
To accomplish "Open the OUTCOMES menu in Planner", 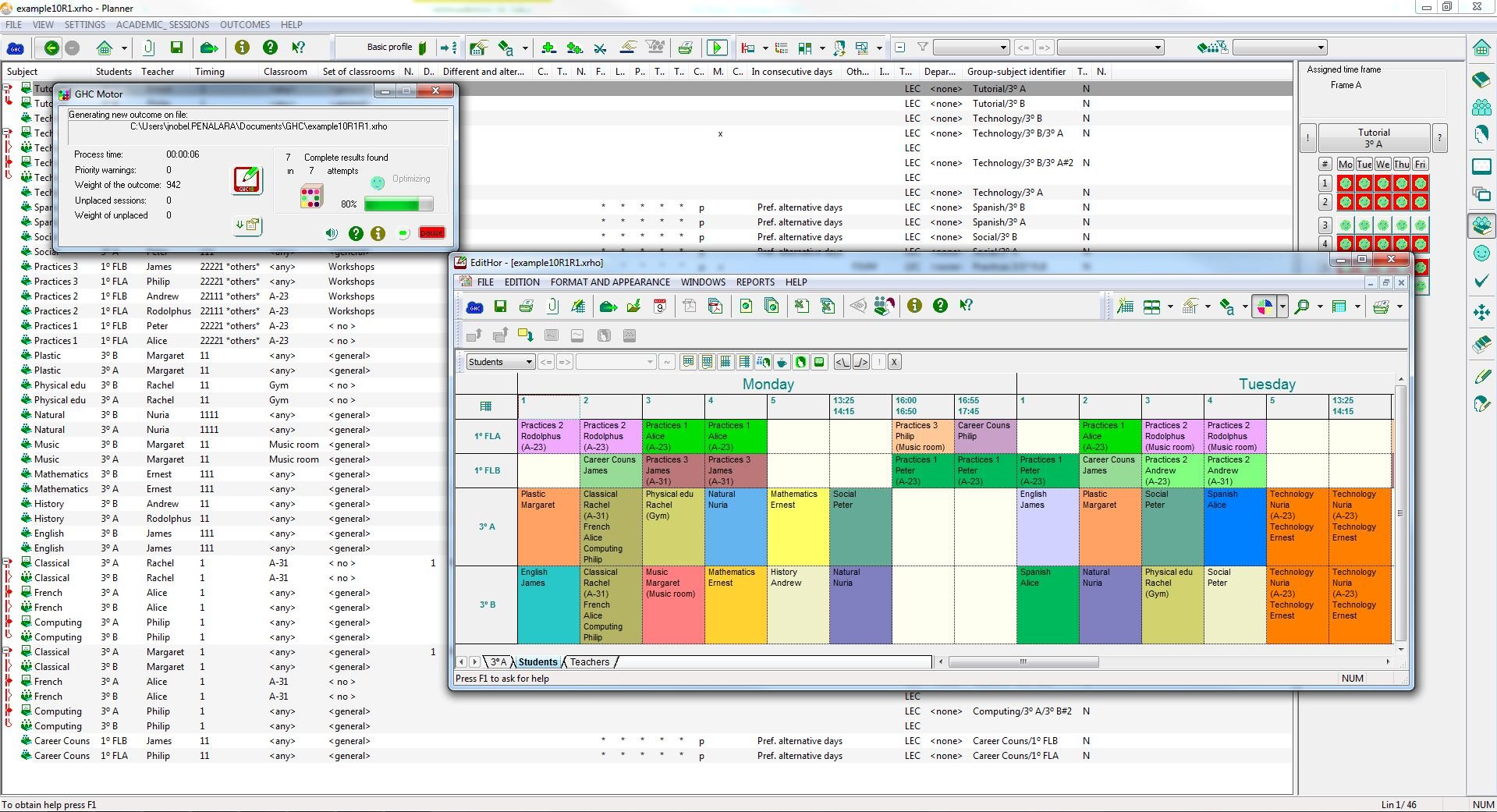I will 244,24.
